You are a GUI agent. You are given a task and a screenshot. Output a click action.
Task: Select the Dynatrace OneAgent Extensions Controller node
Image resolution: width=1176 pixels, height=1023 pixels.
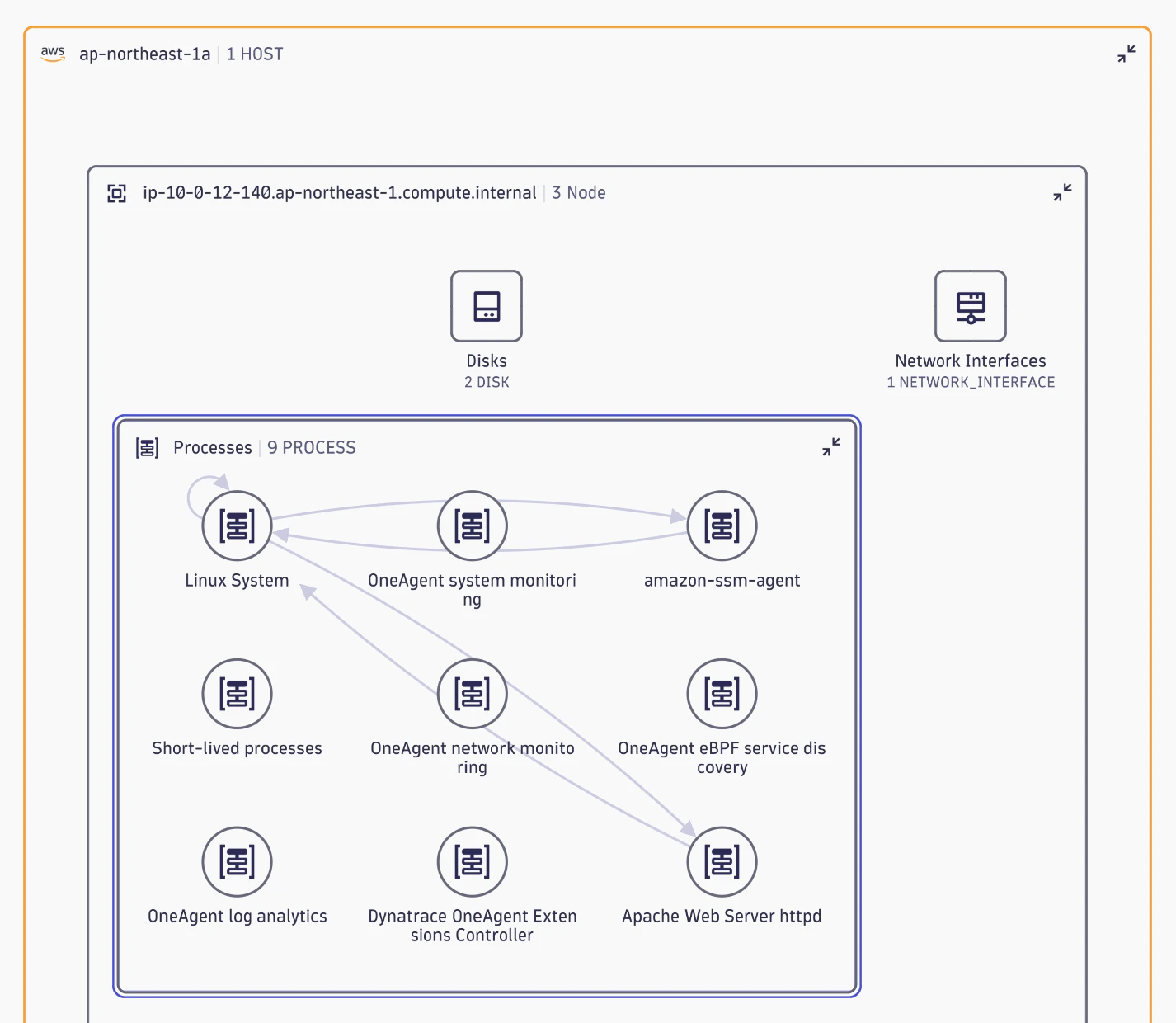click(x=473, y=862)
